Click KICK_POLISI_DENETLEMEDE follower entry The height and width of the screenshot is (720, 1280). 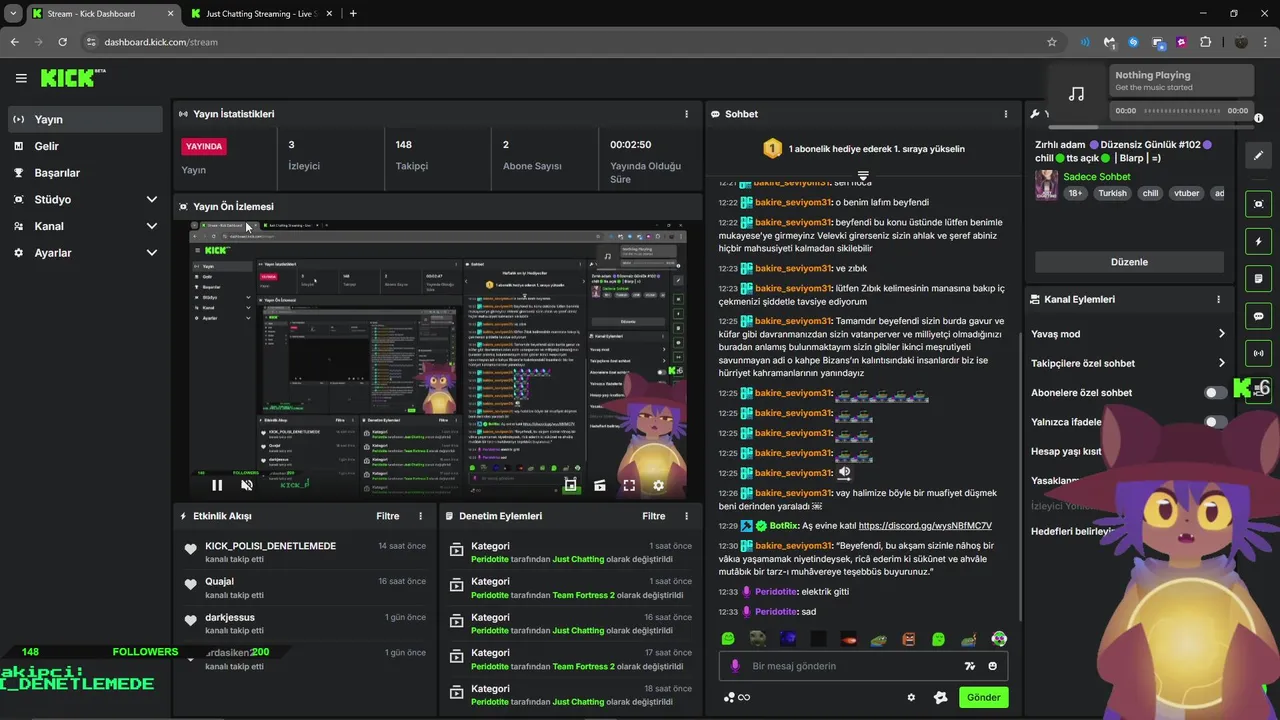click(x=303, y=552)
